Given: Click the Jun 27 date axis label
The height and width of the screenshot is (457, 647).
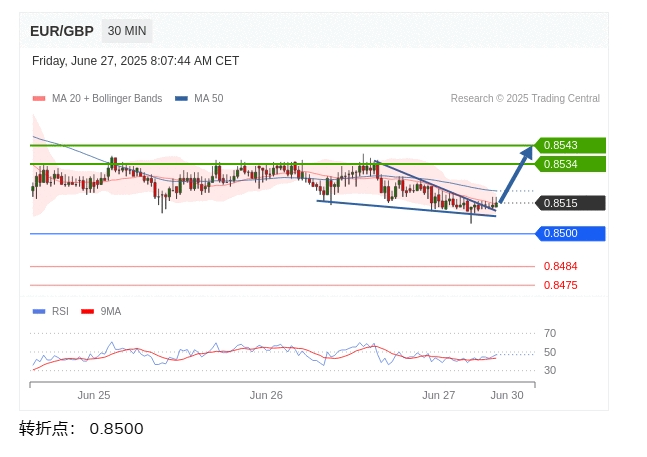Looking at the screenshot, I should [439, 396].
